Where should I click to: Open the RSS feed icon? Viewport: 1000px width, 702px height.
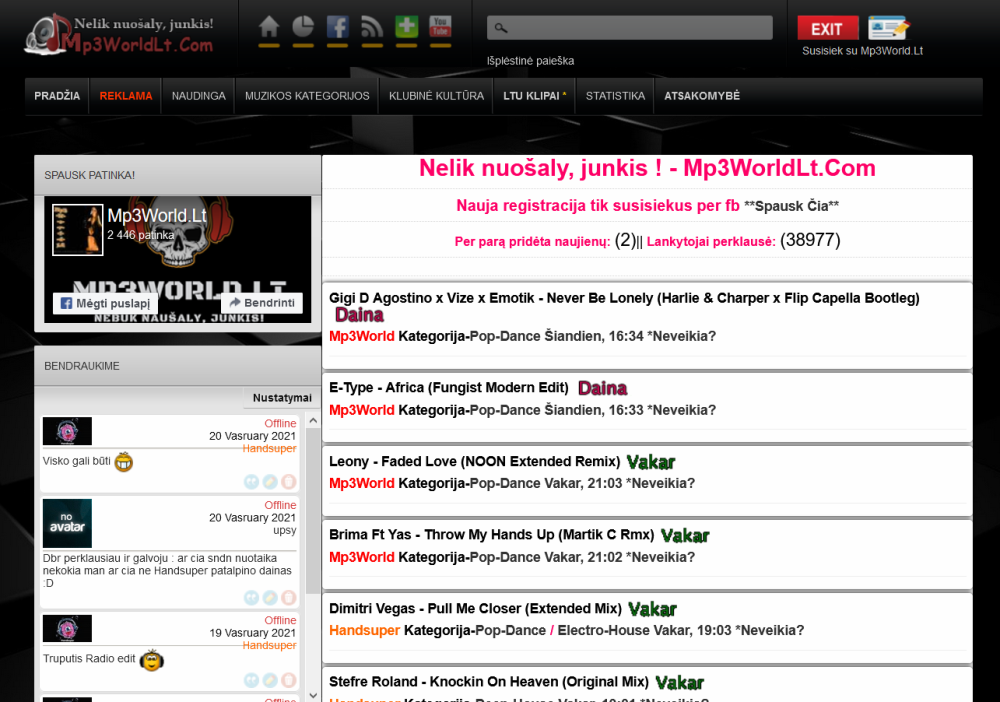[372, 27]
